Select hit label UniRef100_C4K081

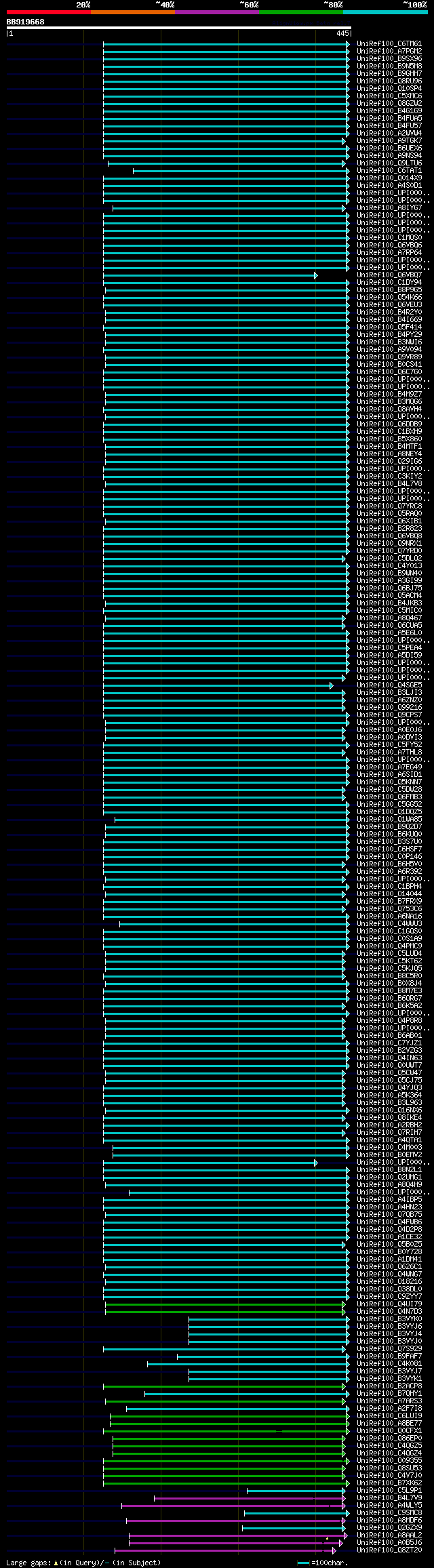(389, 1364)
